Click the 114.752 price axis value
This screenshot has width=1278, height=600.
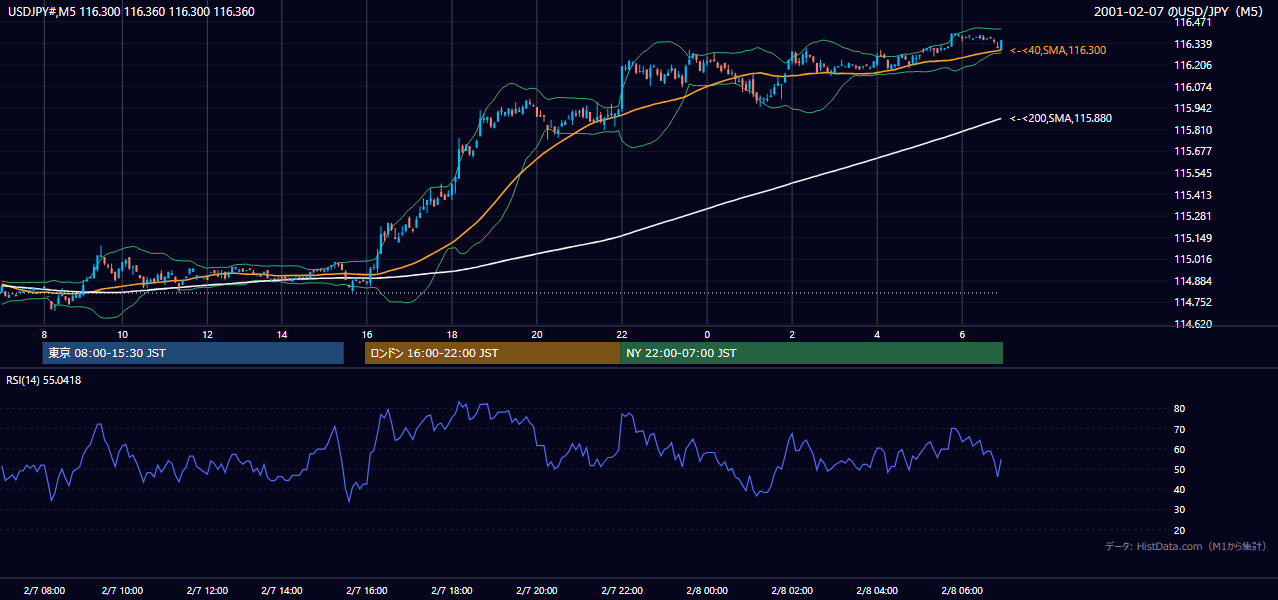tap(1192, 302)
